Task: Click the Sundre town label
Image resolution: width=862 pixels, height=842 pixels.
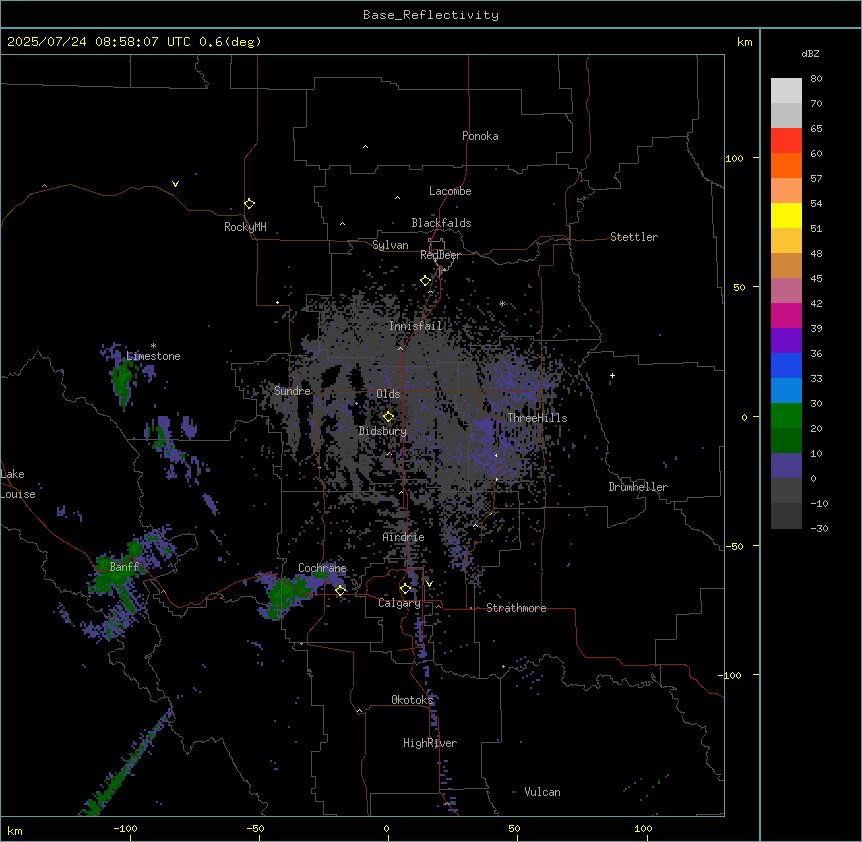Action: 292,391
